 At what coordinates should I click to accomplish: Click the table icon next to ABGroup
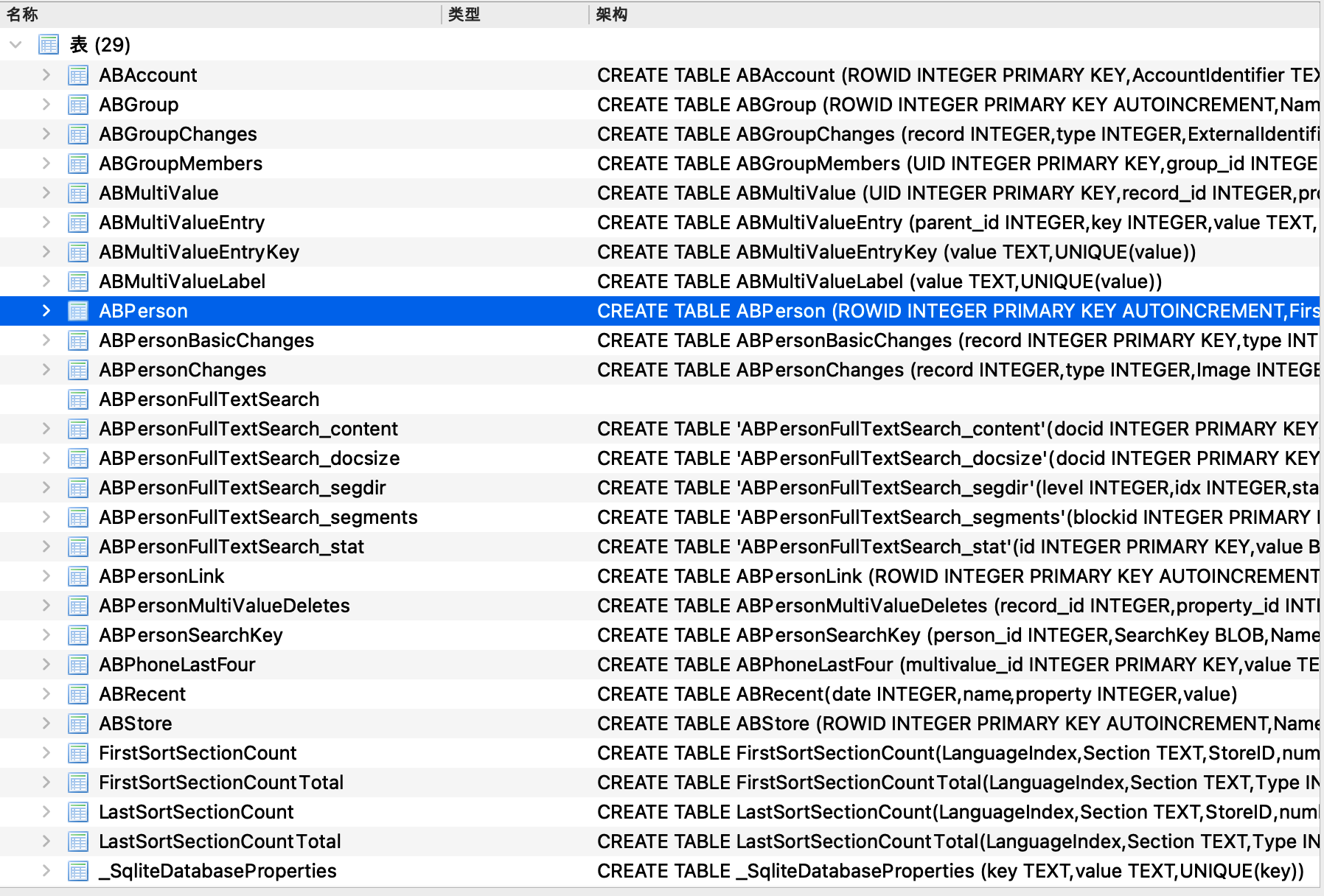click(78, 105)
